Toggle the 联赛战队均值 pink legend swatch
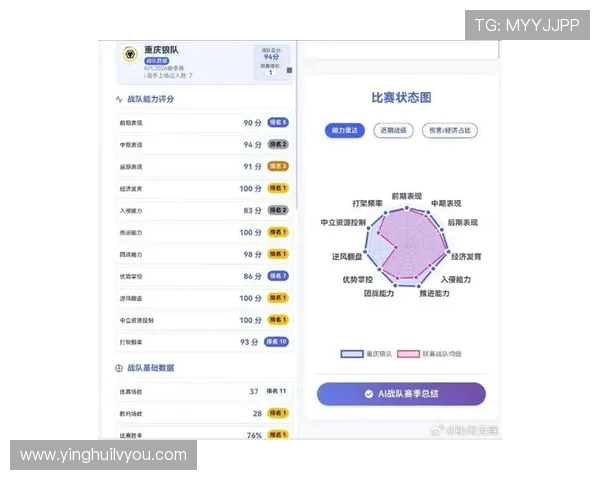Viewport: 600px width, 480px height. coord(408,354)
